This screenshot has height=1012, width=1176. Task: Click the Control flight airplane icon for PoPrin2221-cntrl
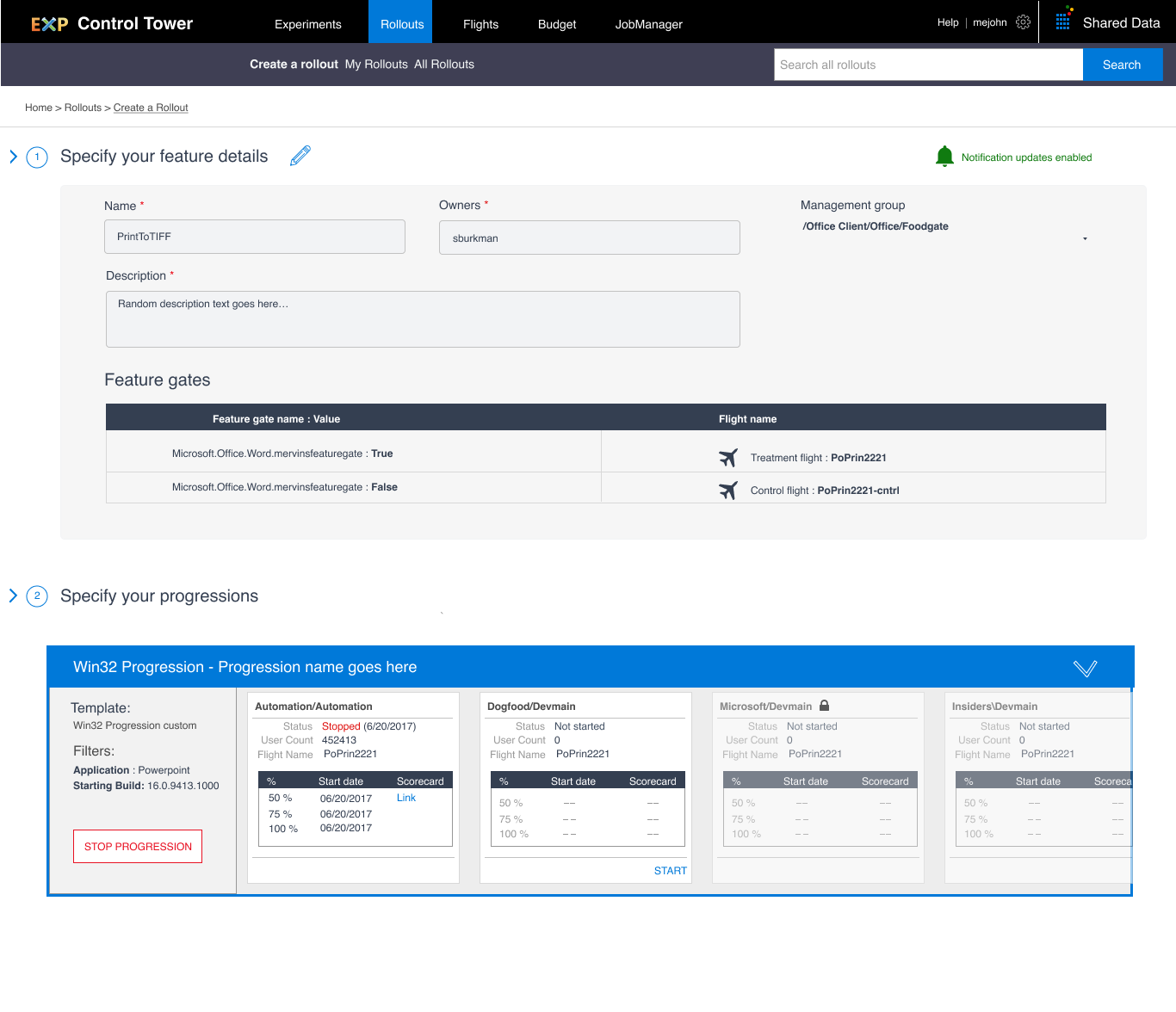click(727, 490)
